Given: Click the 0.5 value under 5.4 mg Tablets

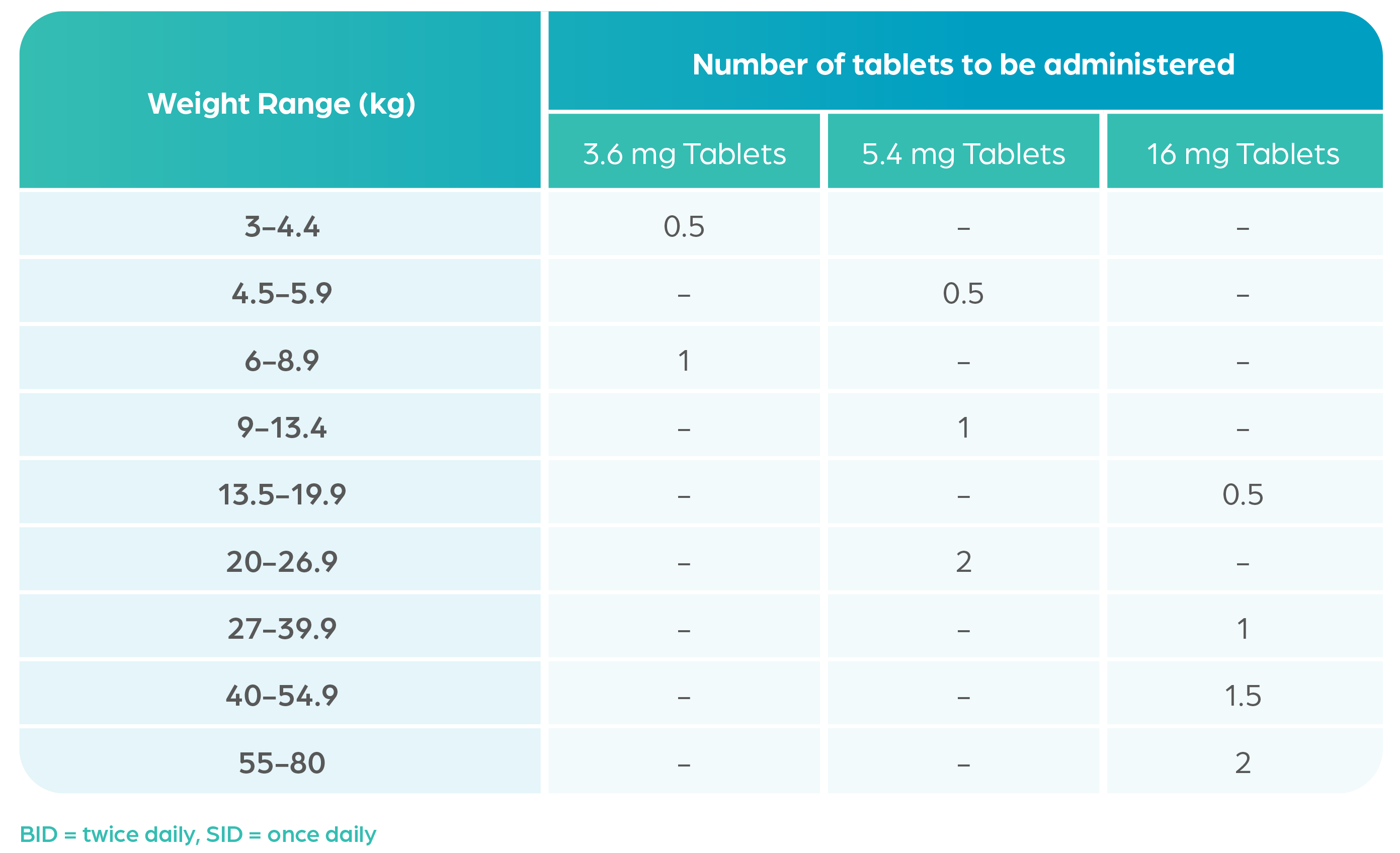Looking at the screenshot, I should click(x=963, y=294).
